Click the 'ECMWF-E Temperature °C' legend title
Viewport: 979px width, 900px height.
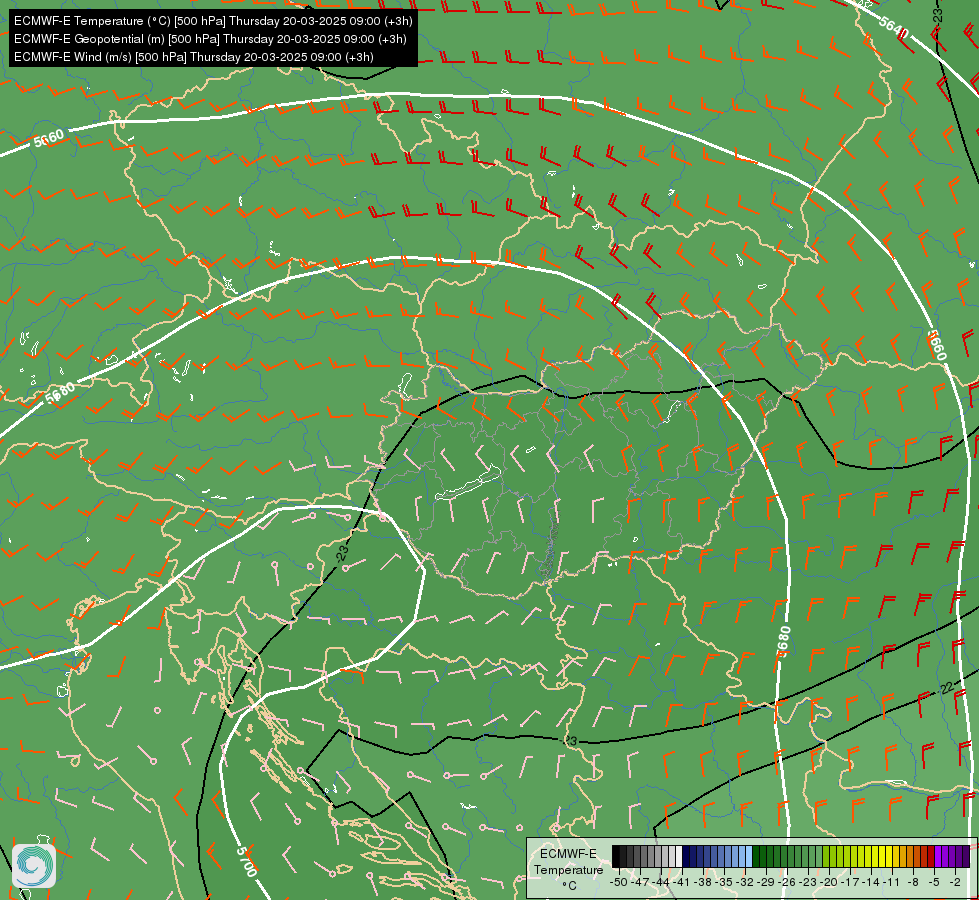point(568,869)
